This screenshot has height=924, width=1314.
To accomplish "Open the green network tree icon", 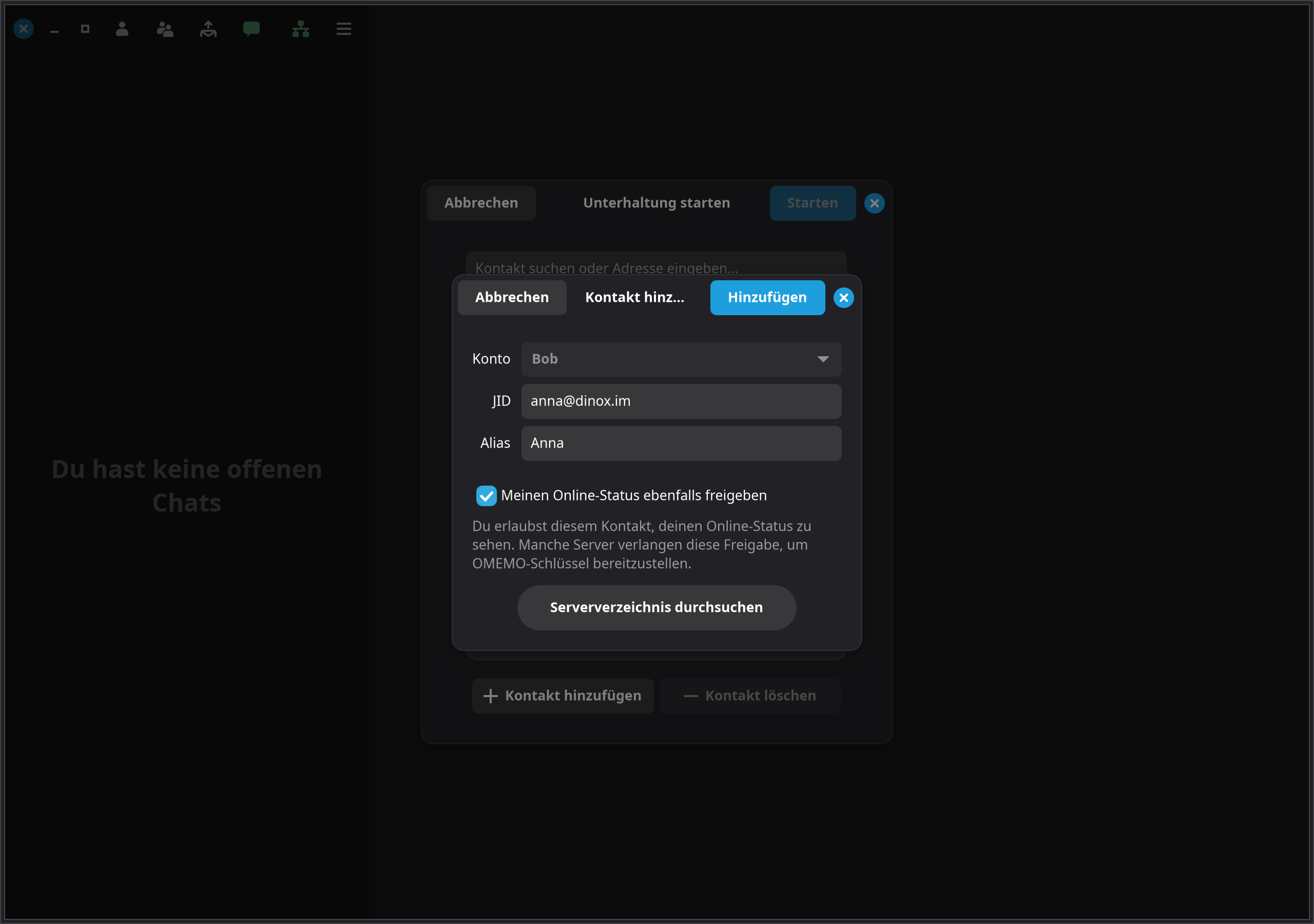I will click(300, 29).
